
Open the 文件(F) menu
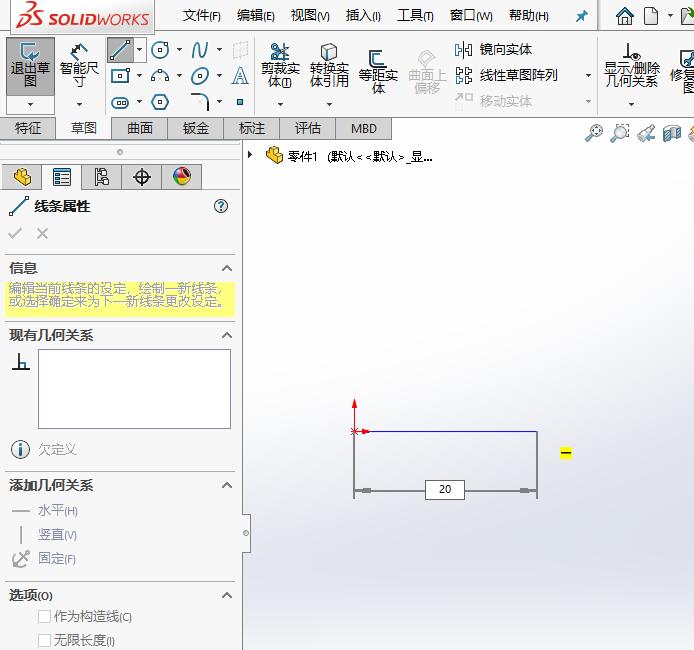[201, 16]
